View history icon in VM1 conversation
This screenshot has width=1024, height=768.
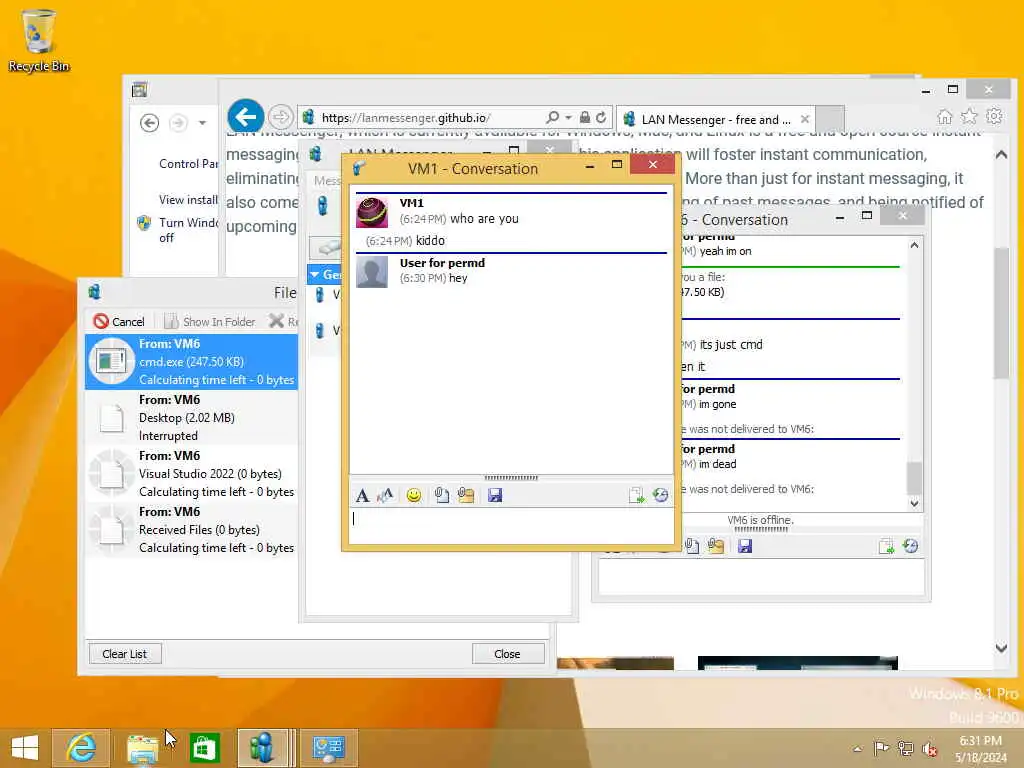click(x=660, y=496)
